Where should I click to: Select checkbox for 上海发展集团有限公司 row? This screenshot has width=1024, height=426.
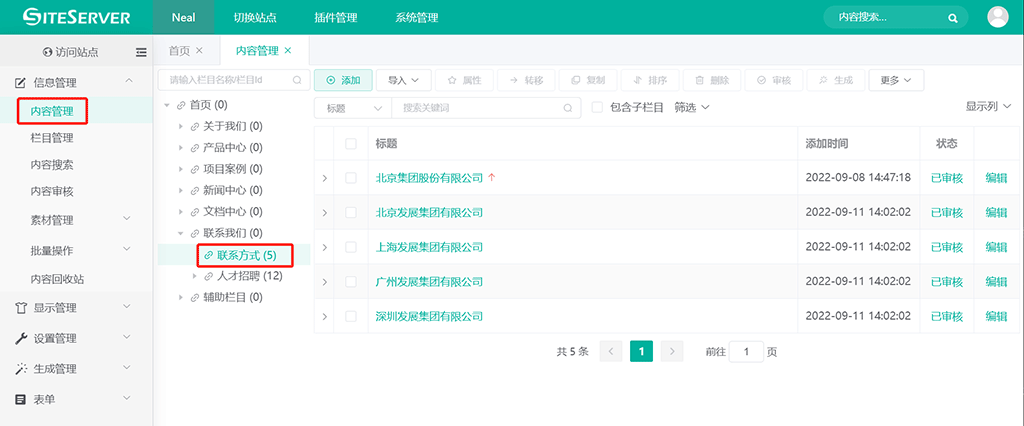pyautogui.click(x=351, y=247)
